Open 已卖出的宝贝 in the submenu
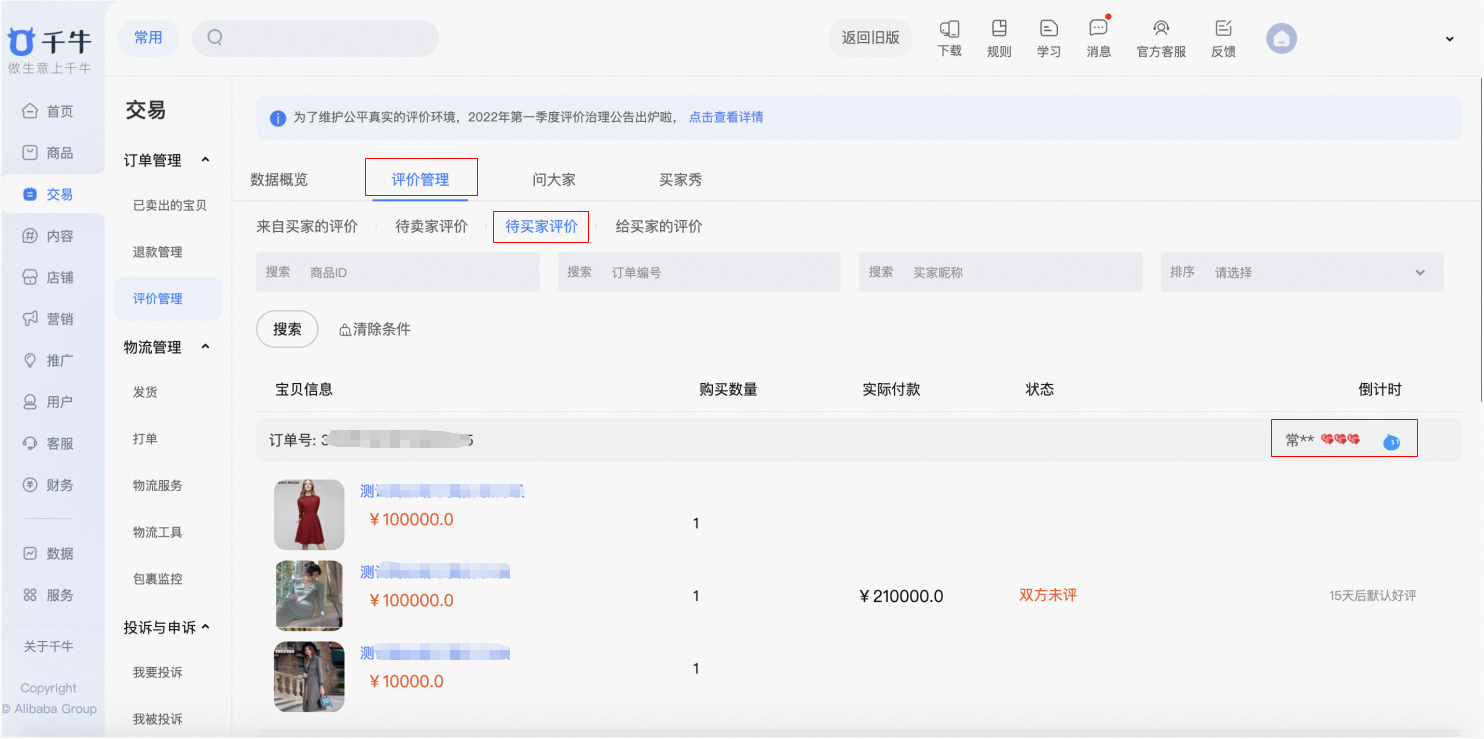The image size is (1484, 739). [170, 205]
